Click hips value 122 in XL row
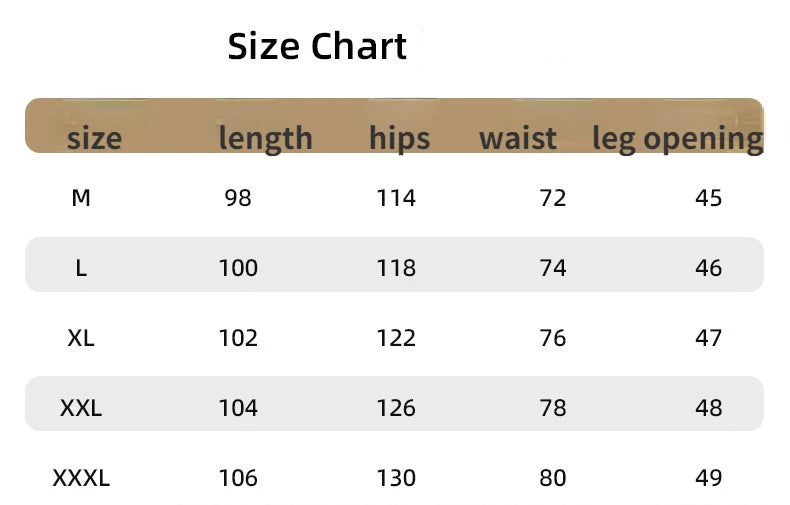 click(397, 338)
